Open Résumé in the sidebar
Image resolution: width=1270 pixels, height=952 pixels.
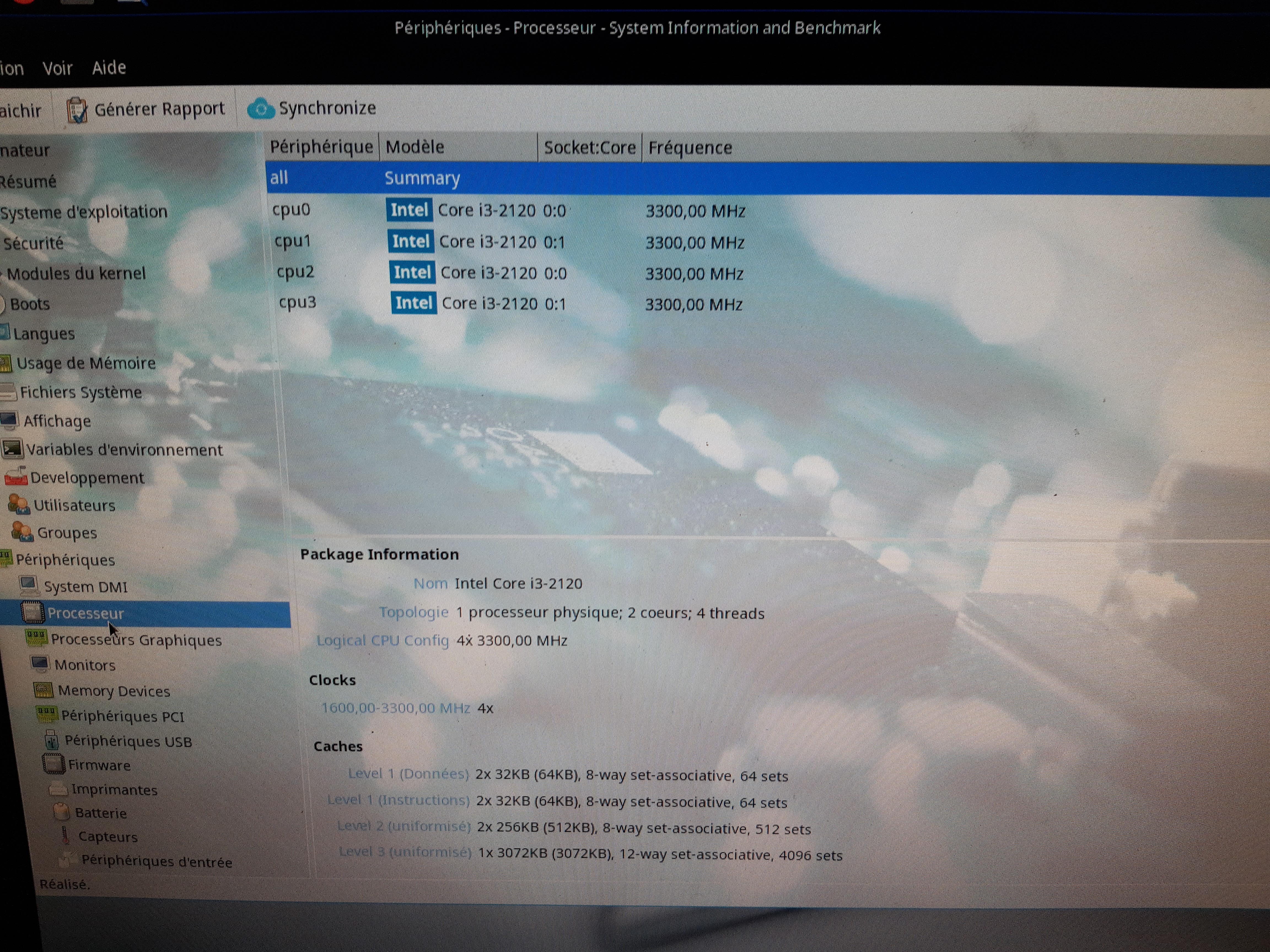(28, 182)
